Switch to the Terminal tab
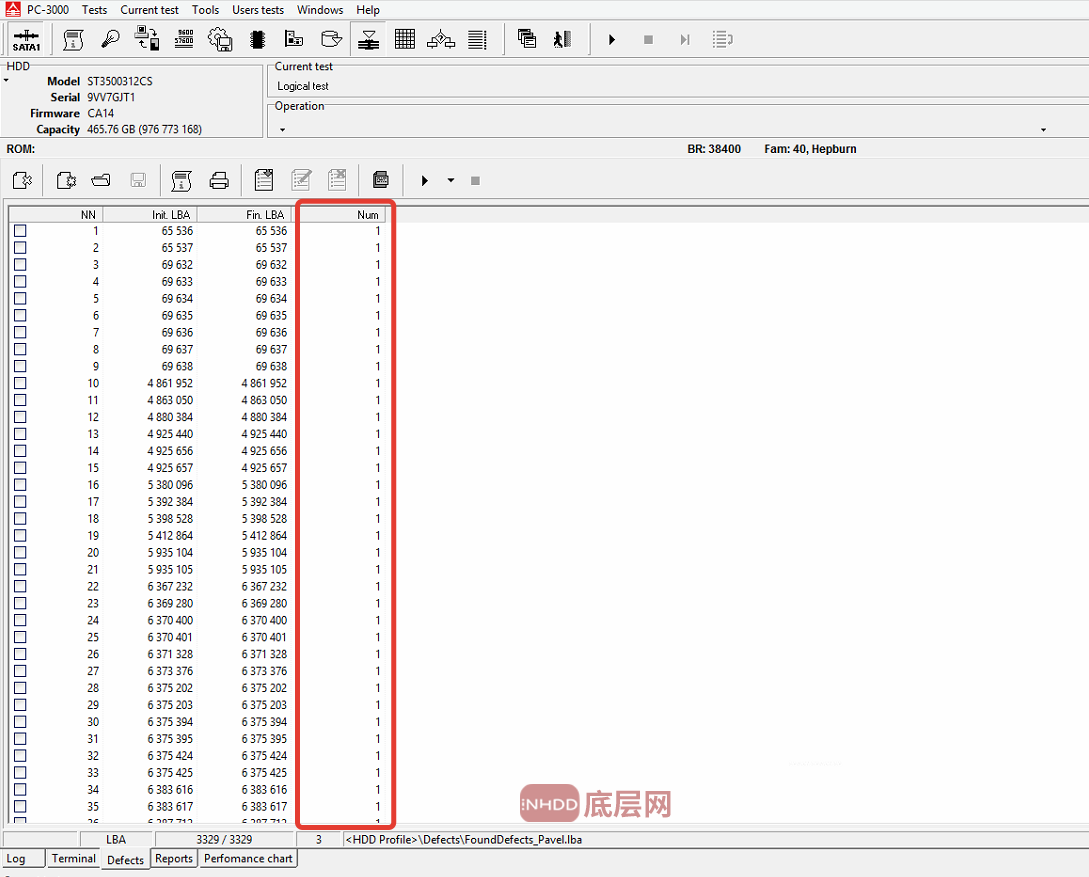This screenshot has height=877, width=1089. (74, 858)
